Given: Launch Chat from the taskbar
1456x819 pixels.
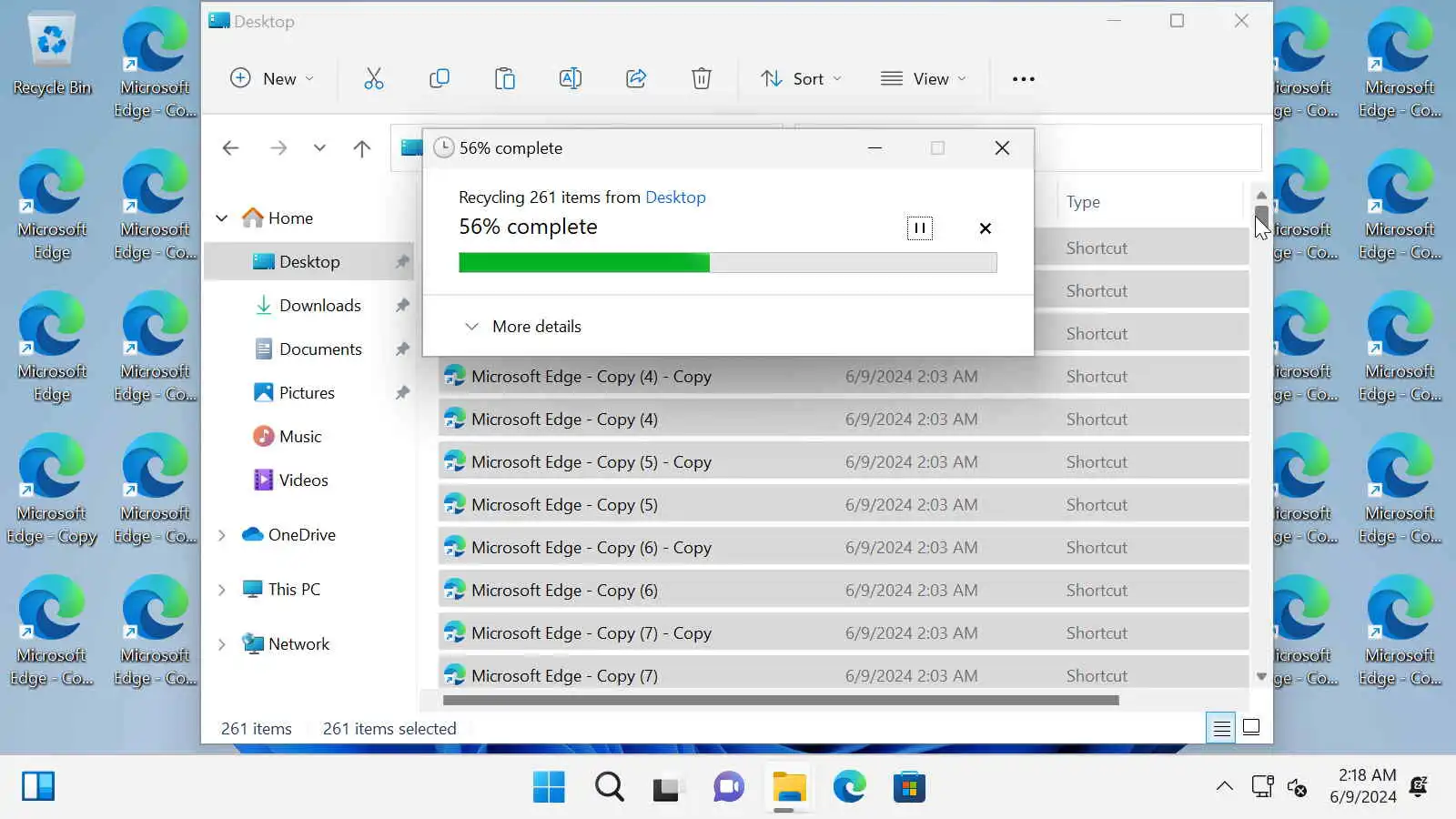Looking at the screenshot, I should 729,787.
